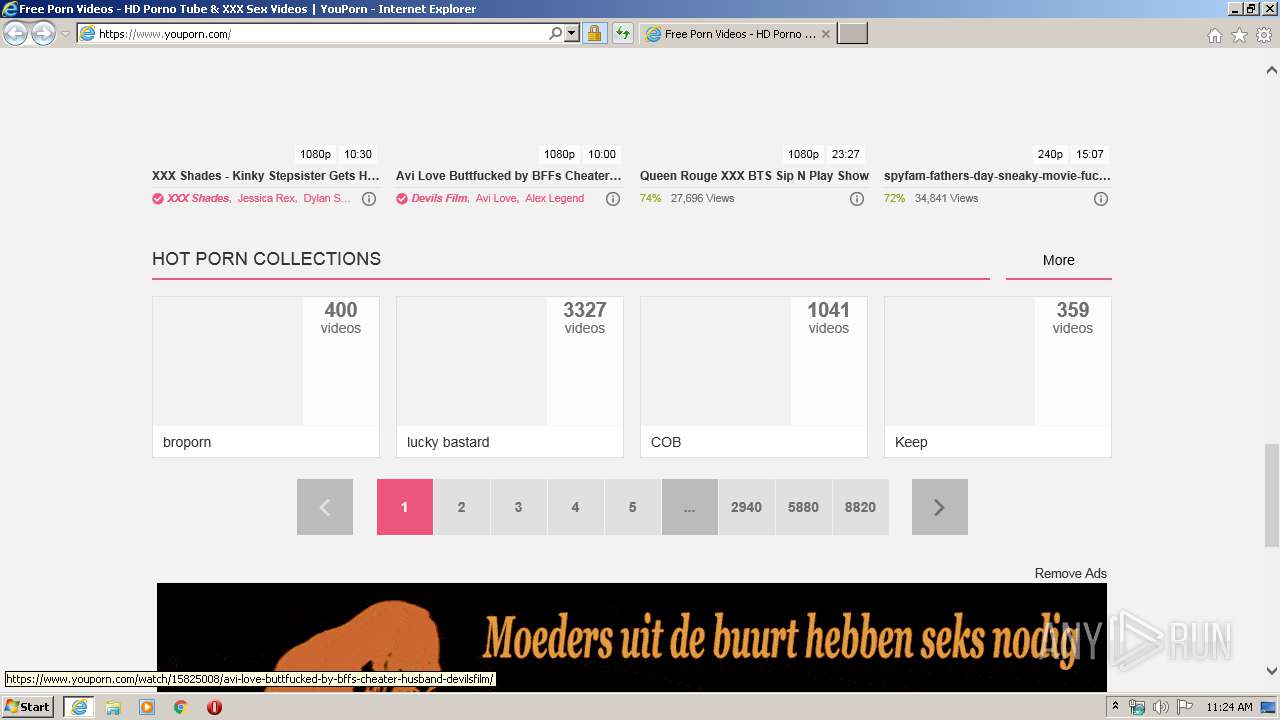This screenshot has height=720, width=1280.
Task: Click the Remove Ads link
Action: coord(1071,574)
